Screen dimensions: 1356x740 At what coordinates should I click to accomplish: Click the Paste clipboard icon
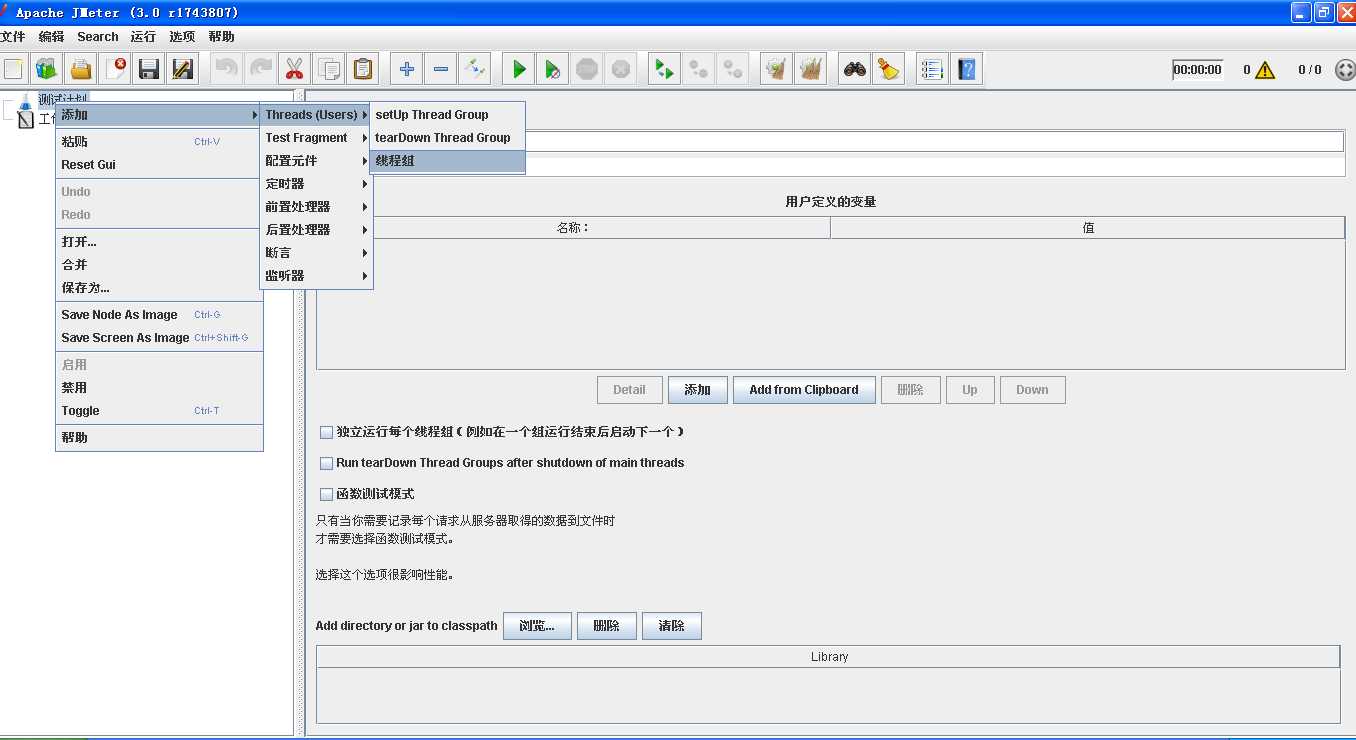point(362,69)
